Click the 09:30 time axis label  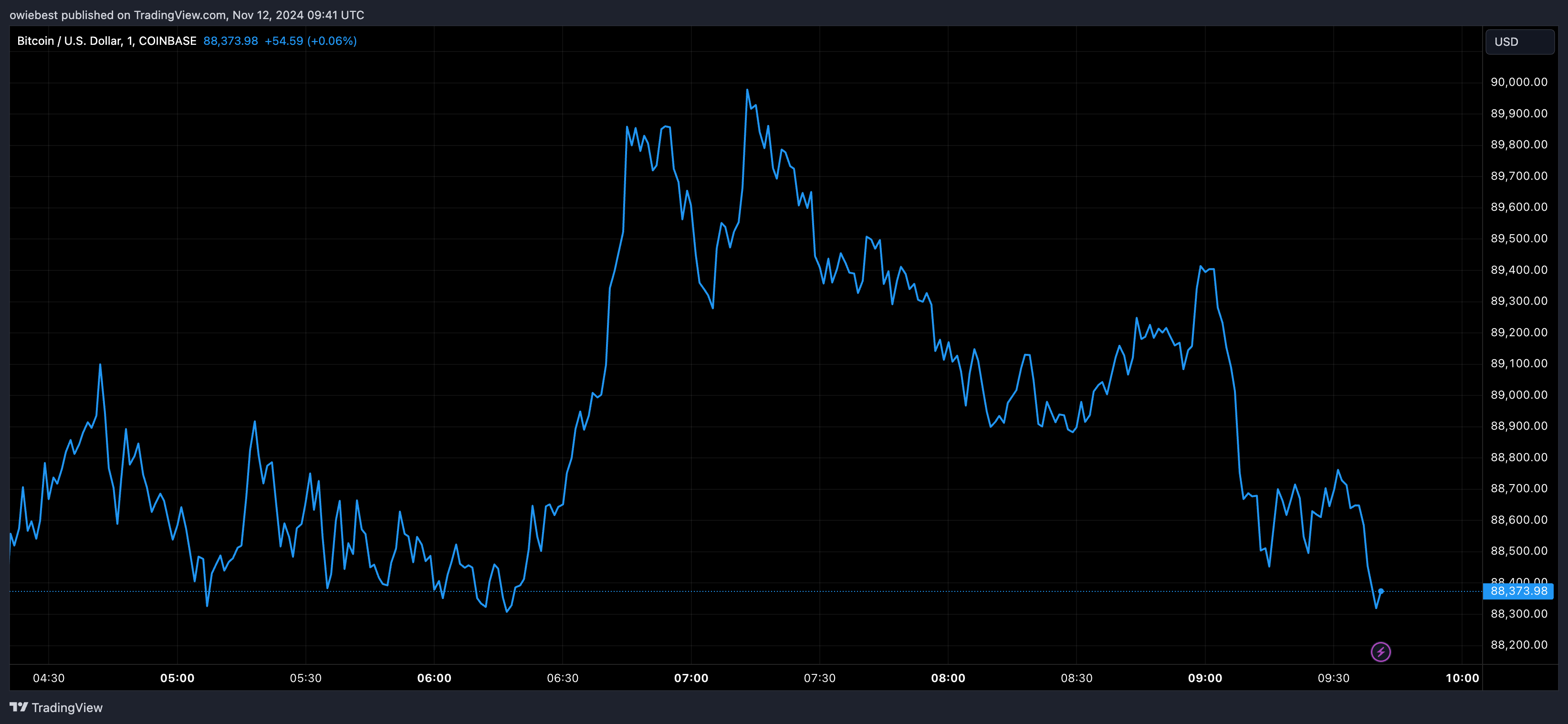click(x=1333, y=678)
